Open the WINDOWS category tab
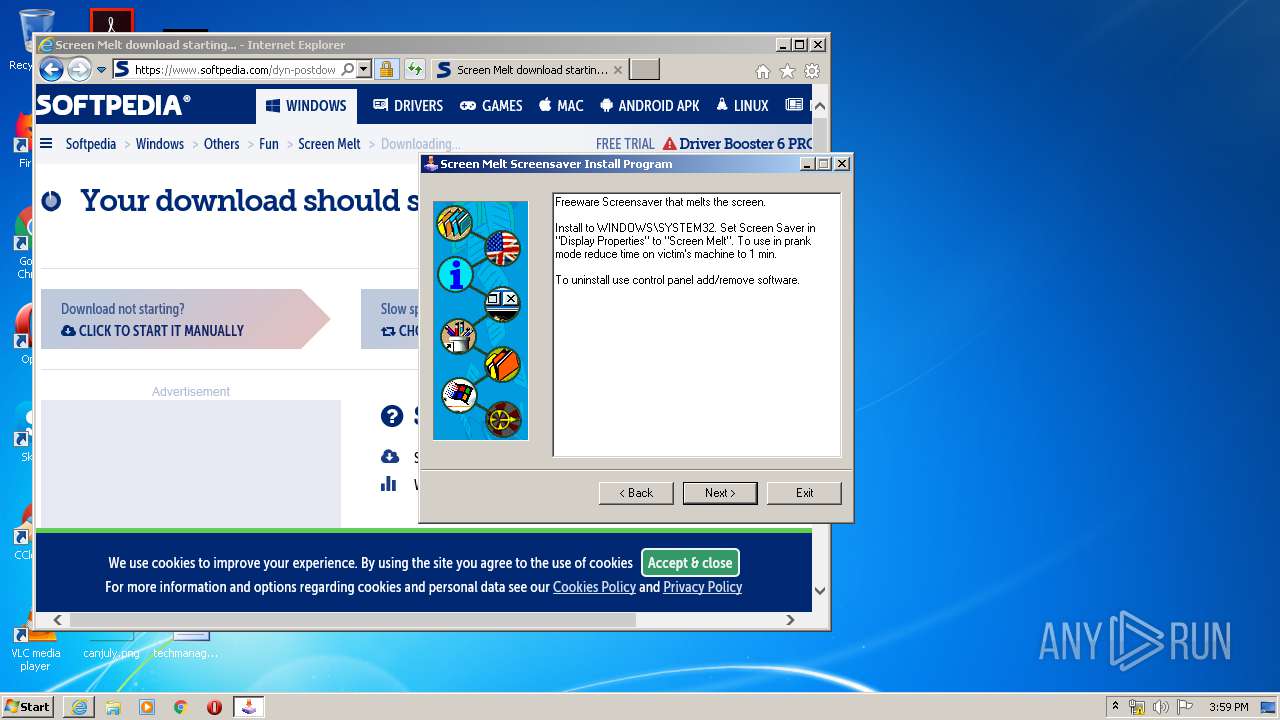The width and height of the screenshot is (1280, 720). point(306,106)
